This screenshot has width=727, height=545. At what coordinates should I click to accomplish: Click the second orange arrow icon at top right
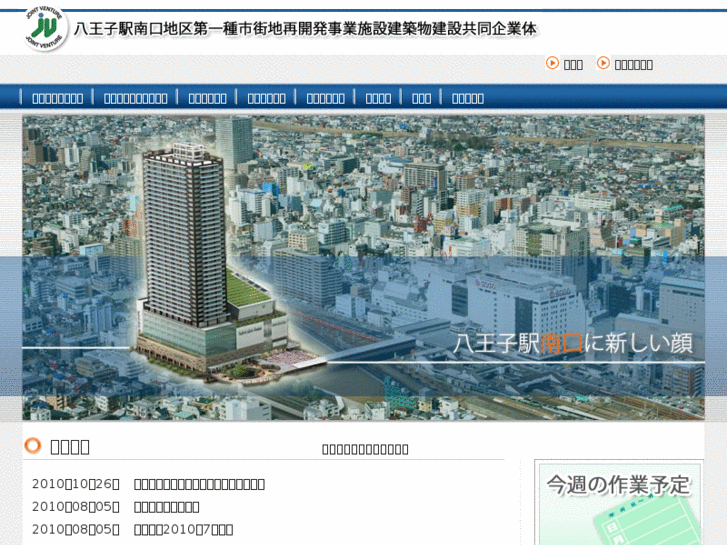click(603, 63)
